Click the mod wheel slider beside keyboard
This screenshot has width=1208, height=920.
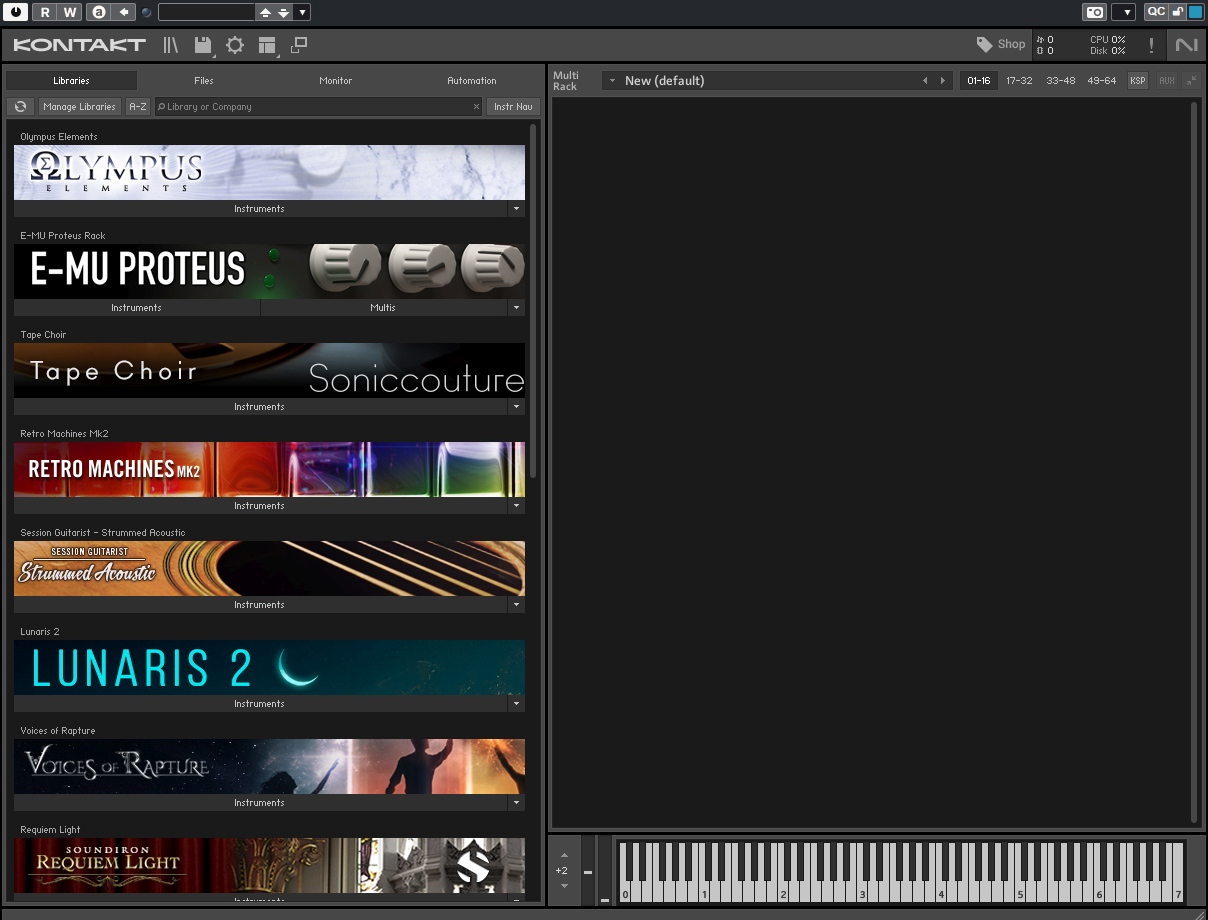pos(604,872)
